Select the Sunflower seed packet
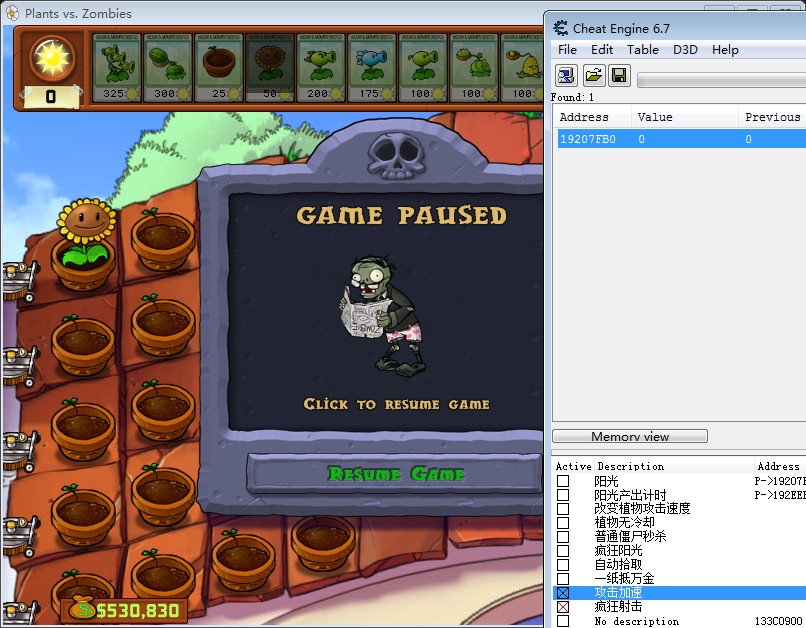 coord(269,67)
